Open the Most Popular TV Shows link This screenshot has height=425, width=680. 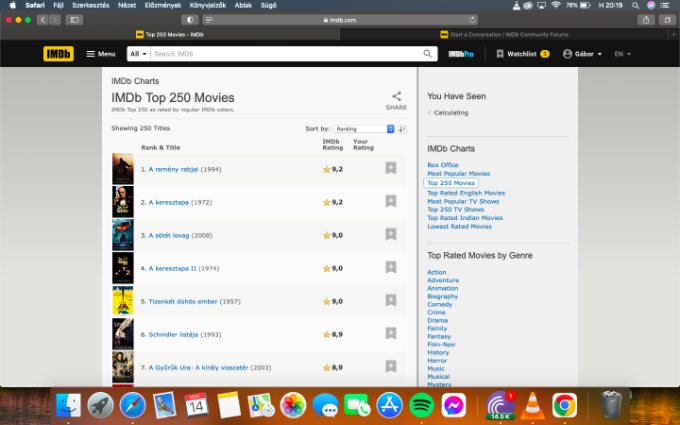463,201
